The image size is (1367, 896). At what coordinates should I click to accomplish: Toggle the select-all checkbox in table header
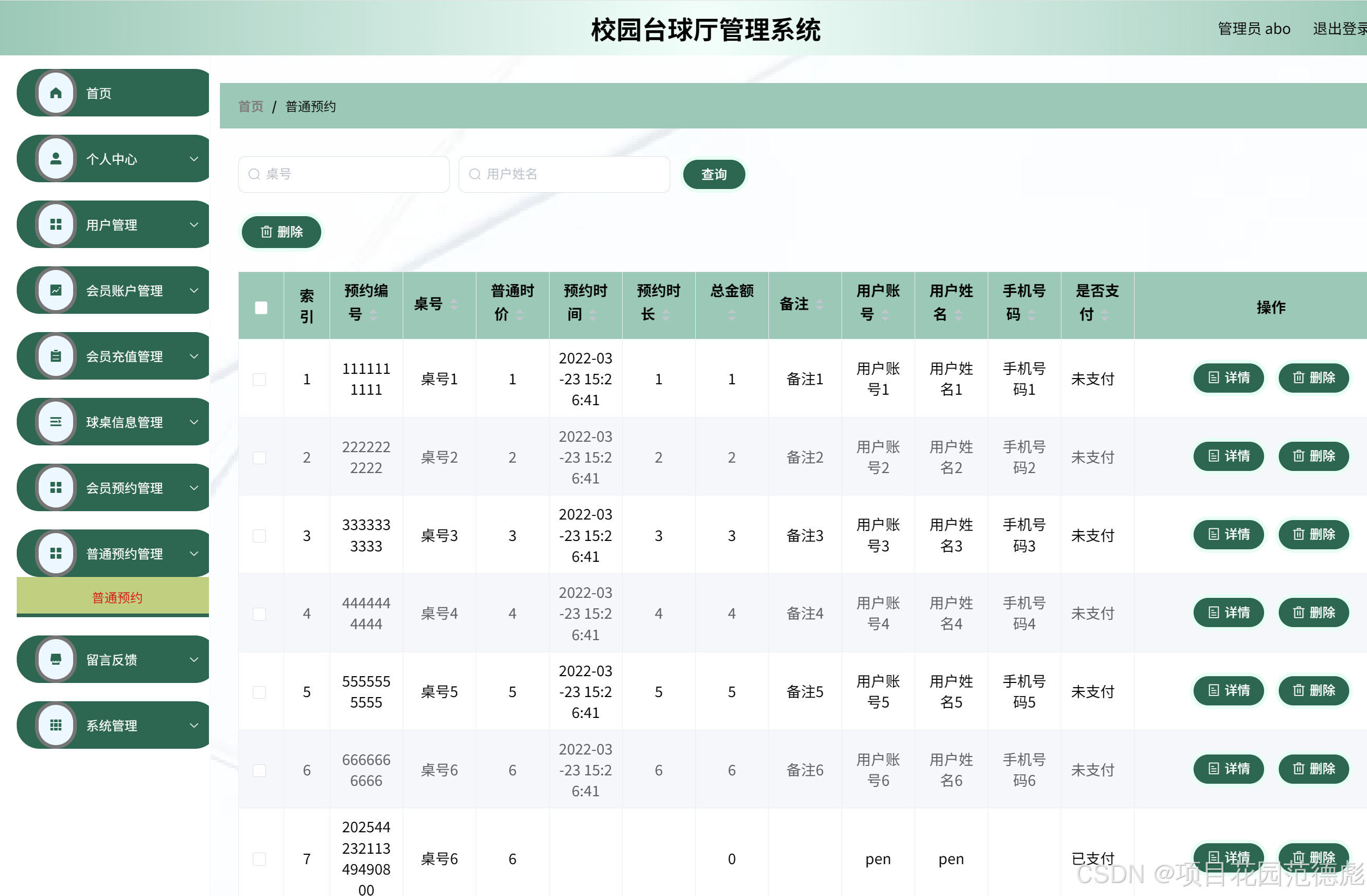[x=261, y=308]
